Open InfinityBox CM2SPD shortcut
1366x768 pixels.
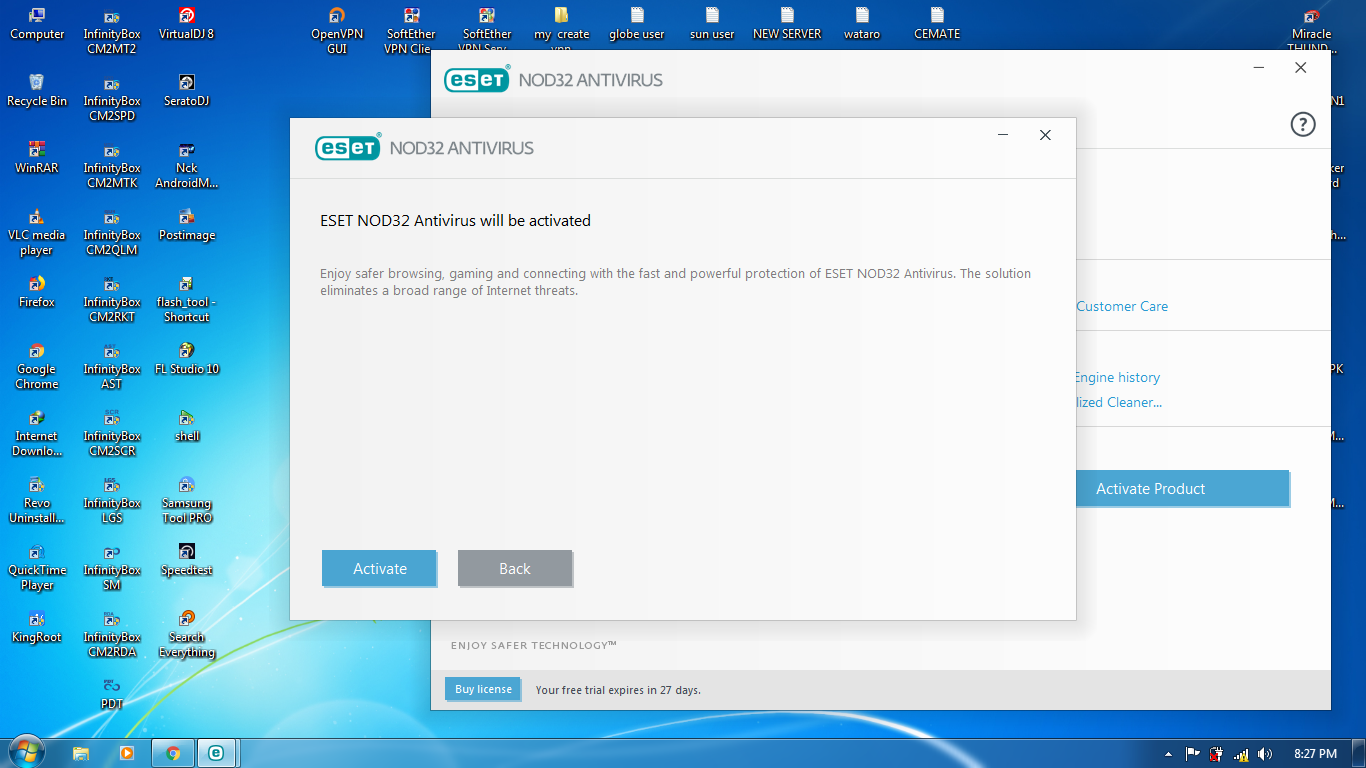(112, 99)
